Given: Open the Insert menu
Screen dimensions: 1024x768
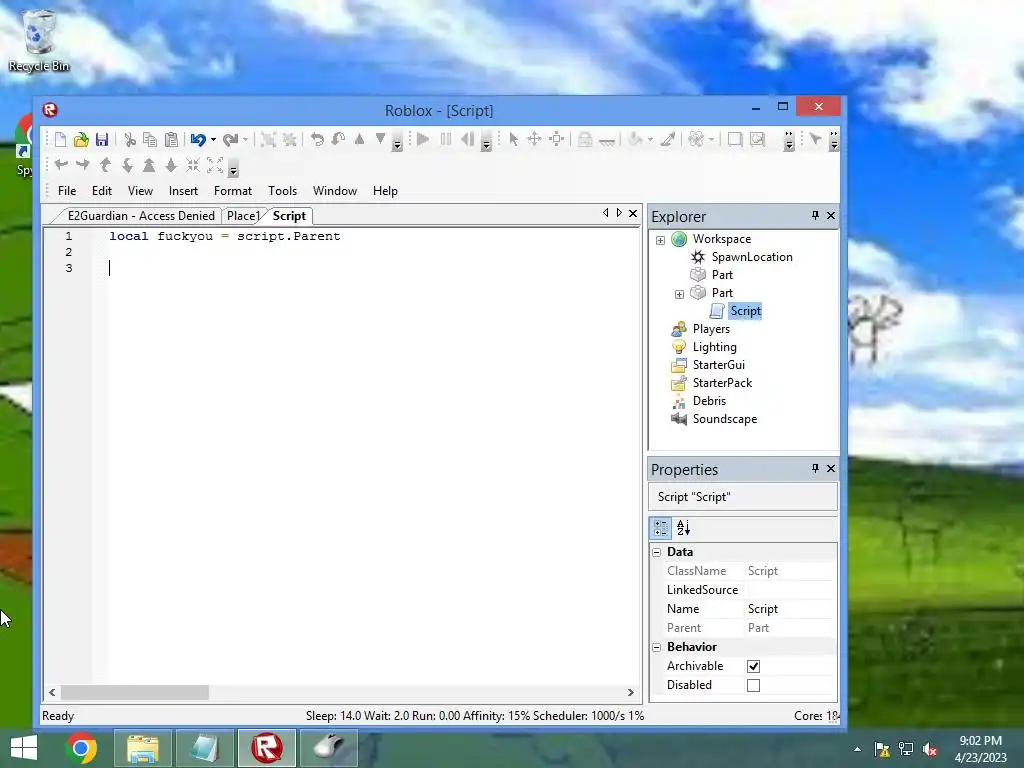Looking at the screenshot, I should (183, 191).
